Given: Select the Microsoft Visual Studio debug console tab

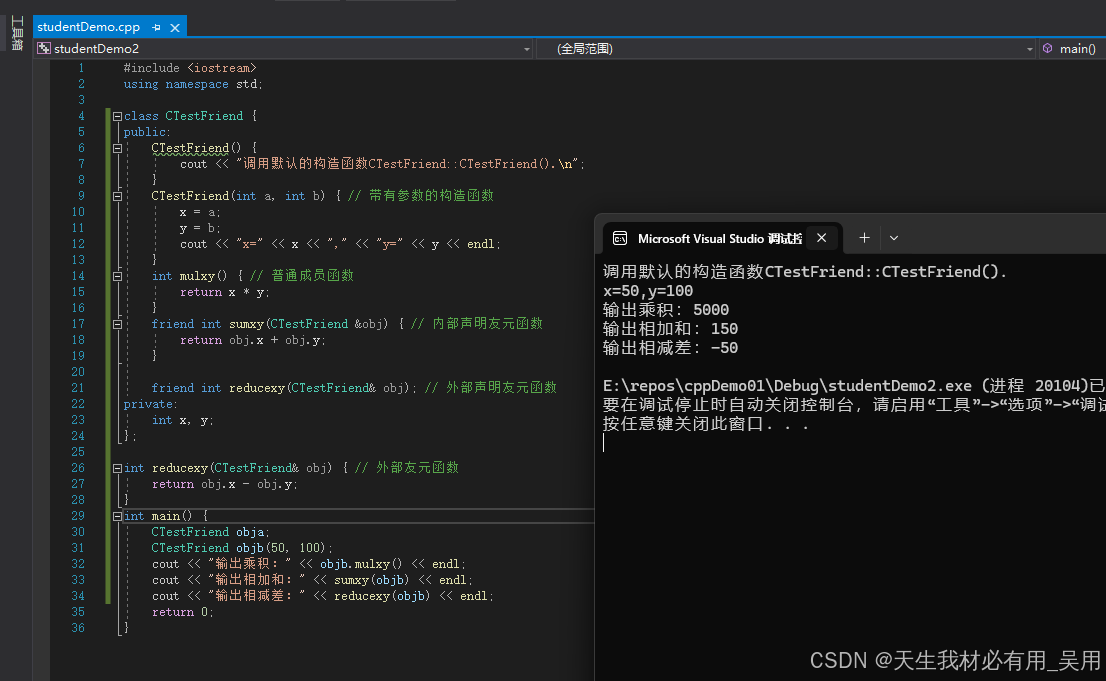Looking at the screenshot, I should coord(719,239).
